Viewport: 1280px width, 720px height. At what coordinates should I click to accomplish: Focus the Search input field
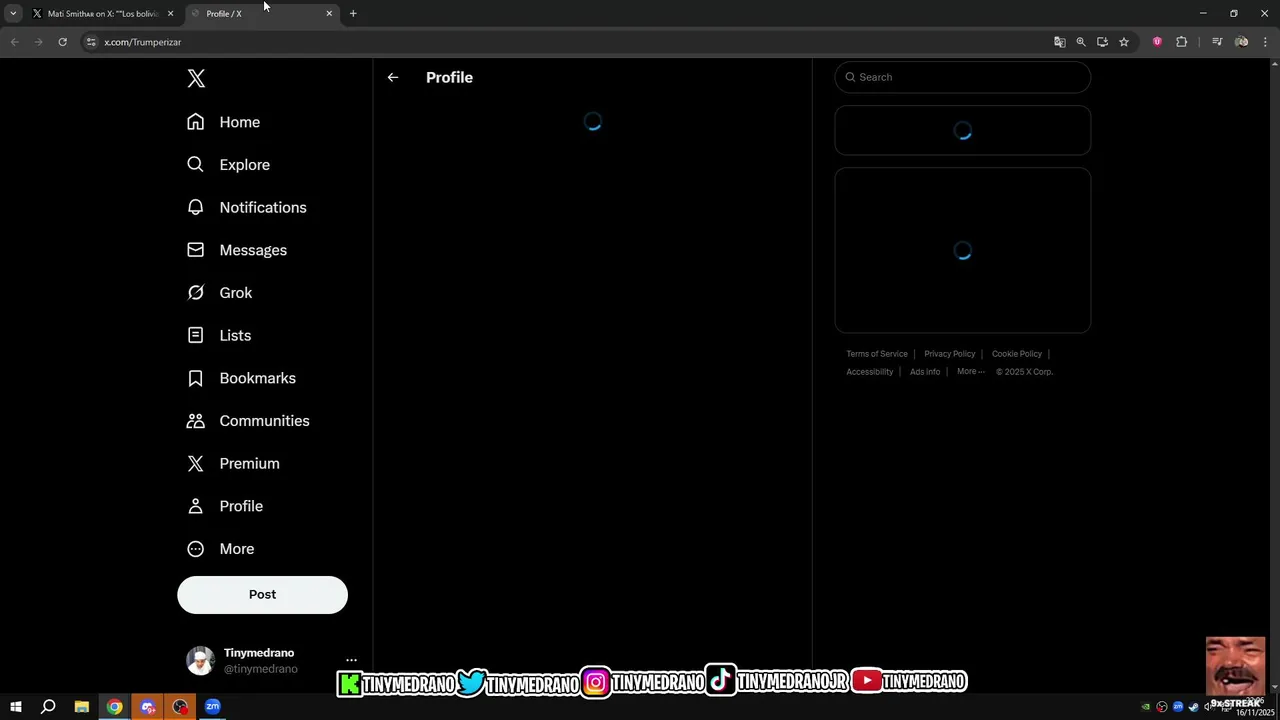coord(962,77)
